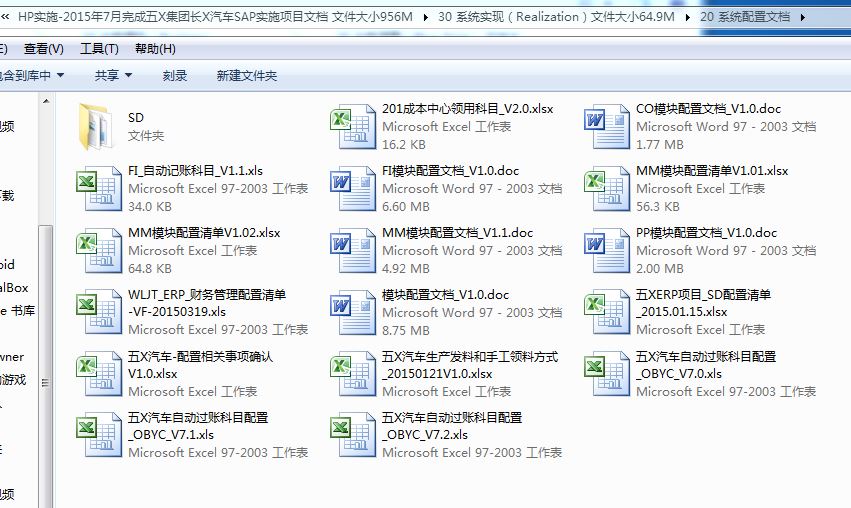Viewport: 851px width, 508px height.
Task: Show hidden breadcrumb levels with double chevron
Action: (5, 17)
